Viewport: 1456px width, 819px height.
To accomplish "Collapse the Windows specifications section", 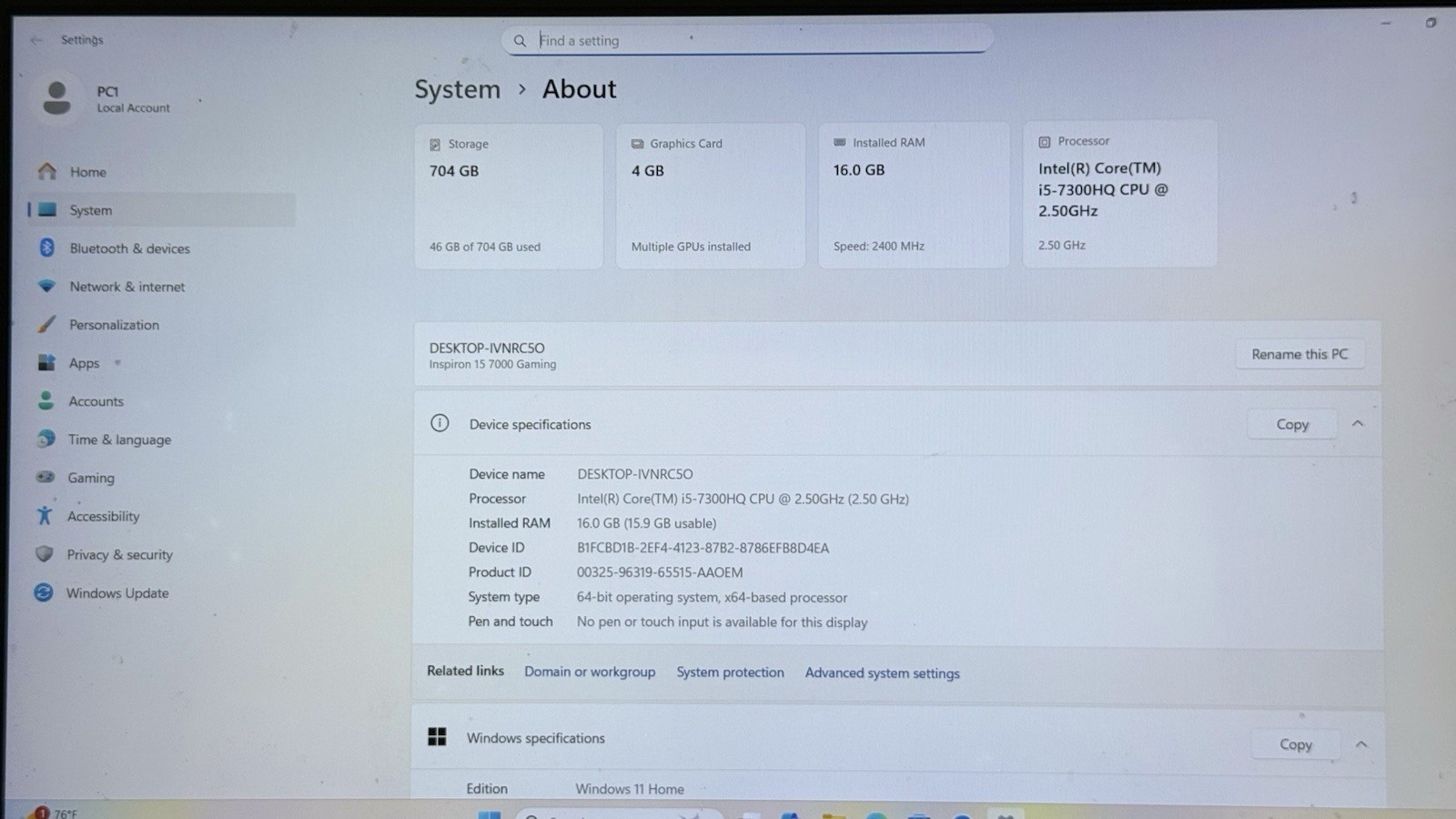I will (x=1361, y=744).
